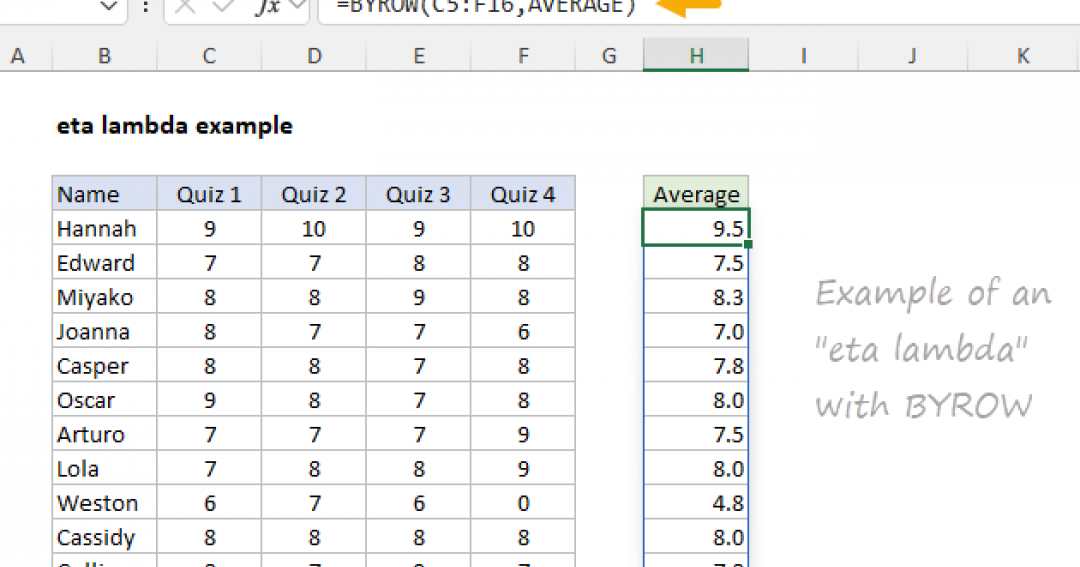Click the 'eta lambda example' title cell
This screenshot has height=567, width=1080.
(x=174, y=125)
